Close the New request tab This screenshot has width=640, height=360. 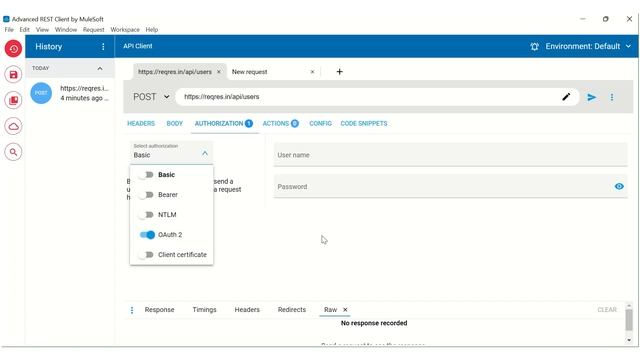point(312,72)
